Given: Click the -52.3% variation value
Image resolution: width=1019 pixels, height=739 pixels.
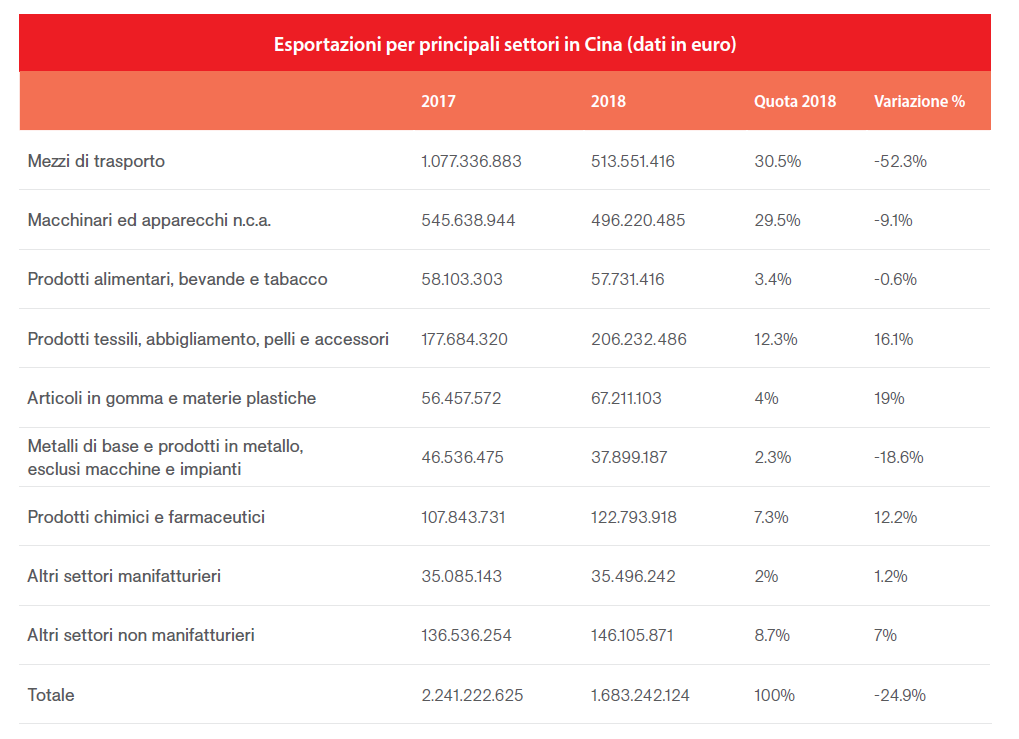Looking at the screenshot, I should coord(900,161).
